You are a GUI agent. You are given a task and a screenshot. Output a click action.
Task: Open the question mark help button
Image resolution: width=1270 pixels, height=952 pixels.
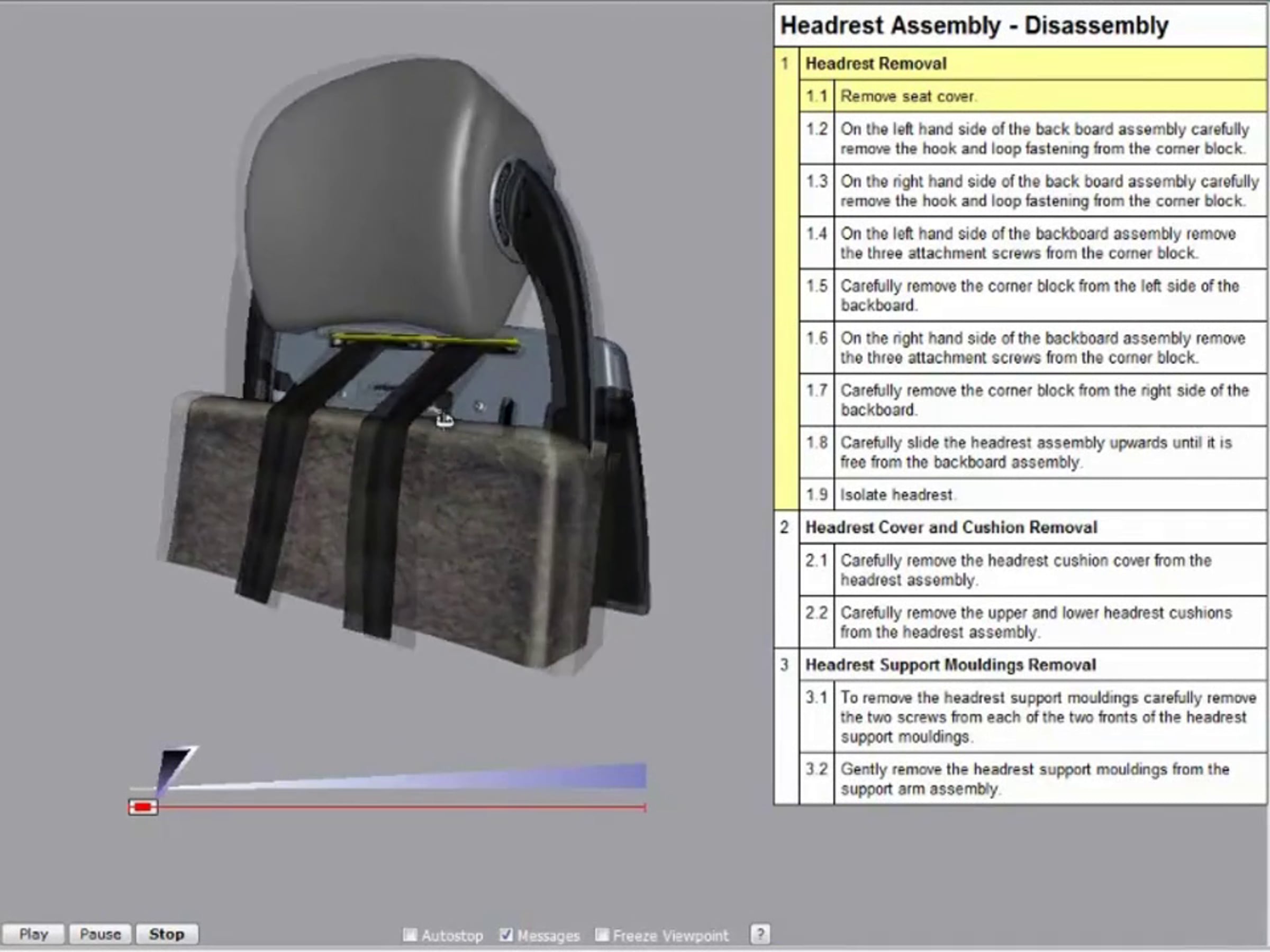click(x=759, y=934)
